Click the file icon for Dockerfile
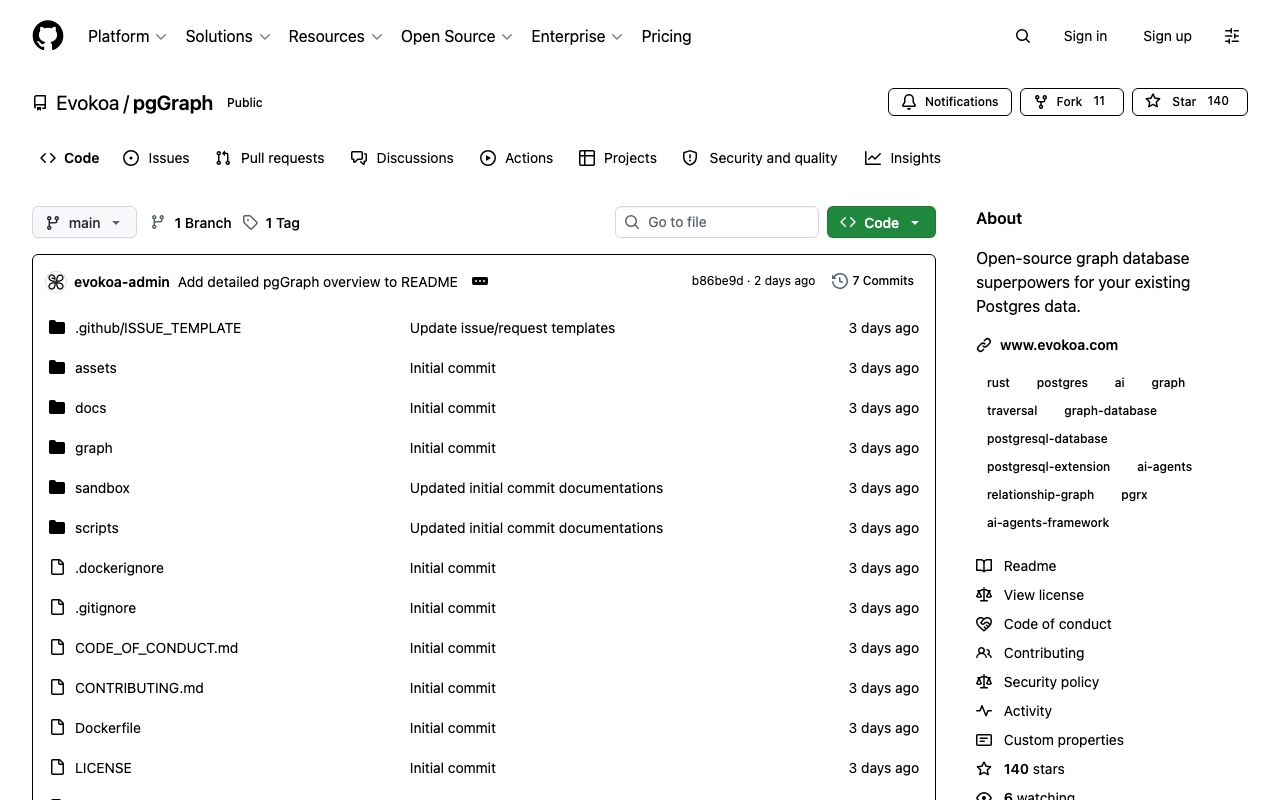Image resolution: width=1280 pixels, height=800 pixels. click(57, 728)
